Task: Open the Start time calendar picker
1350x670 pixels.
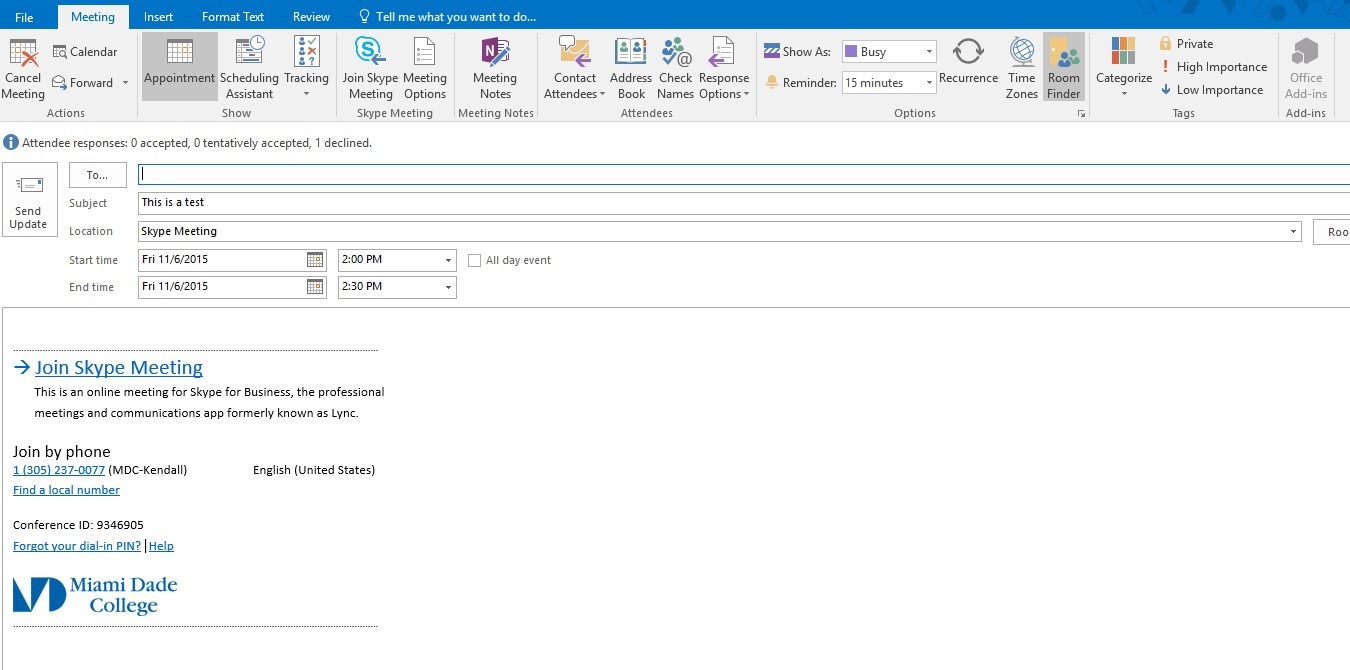Action: pos(315,260)
